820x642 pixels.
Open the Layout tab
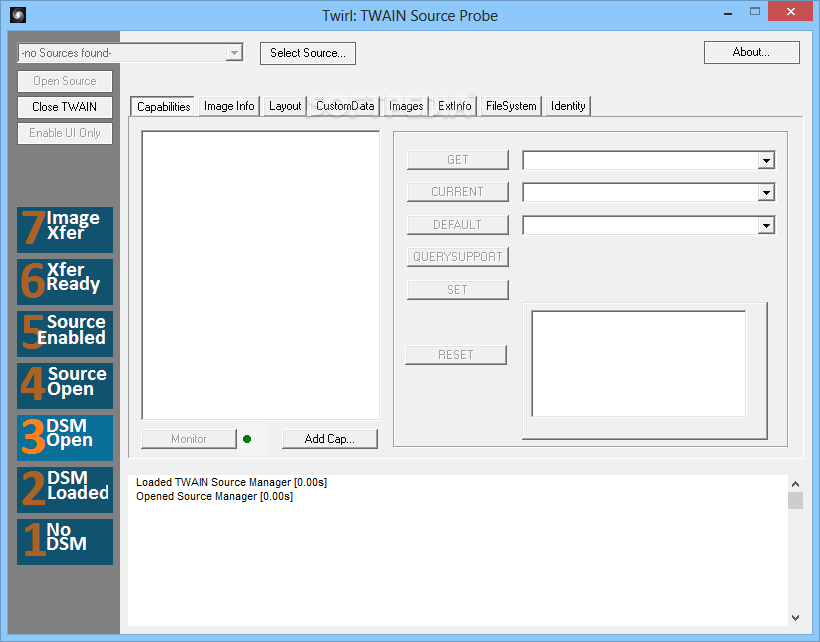click(285, 106)
